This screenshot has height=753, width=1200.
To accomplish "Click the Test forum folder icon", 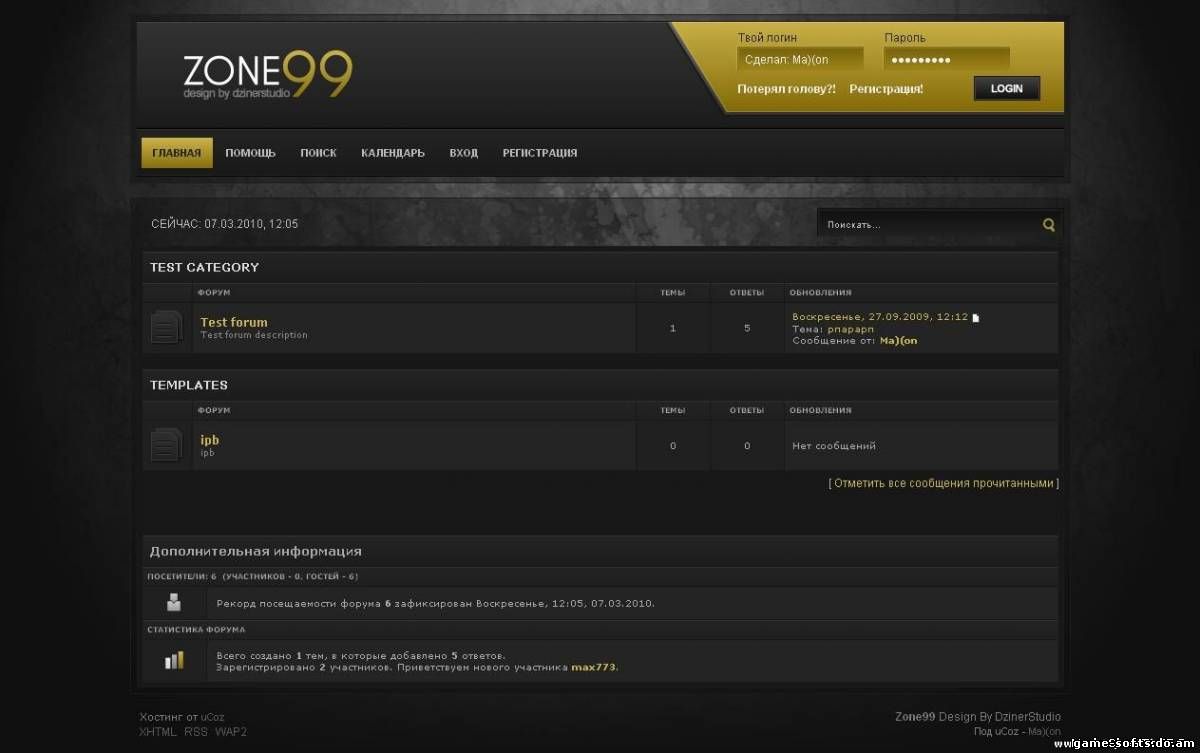I will tap(166, 327).
